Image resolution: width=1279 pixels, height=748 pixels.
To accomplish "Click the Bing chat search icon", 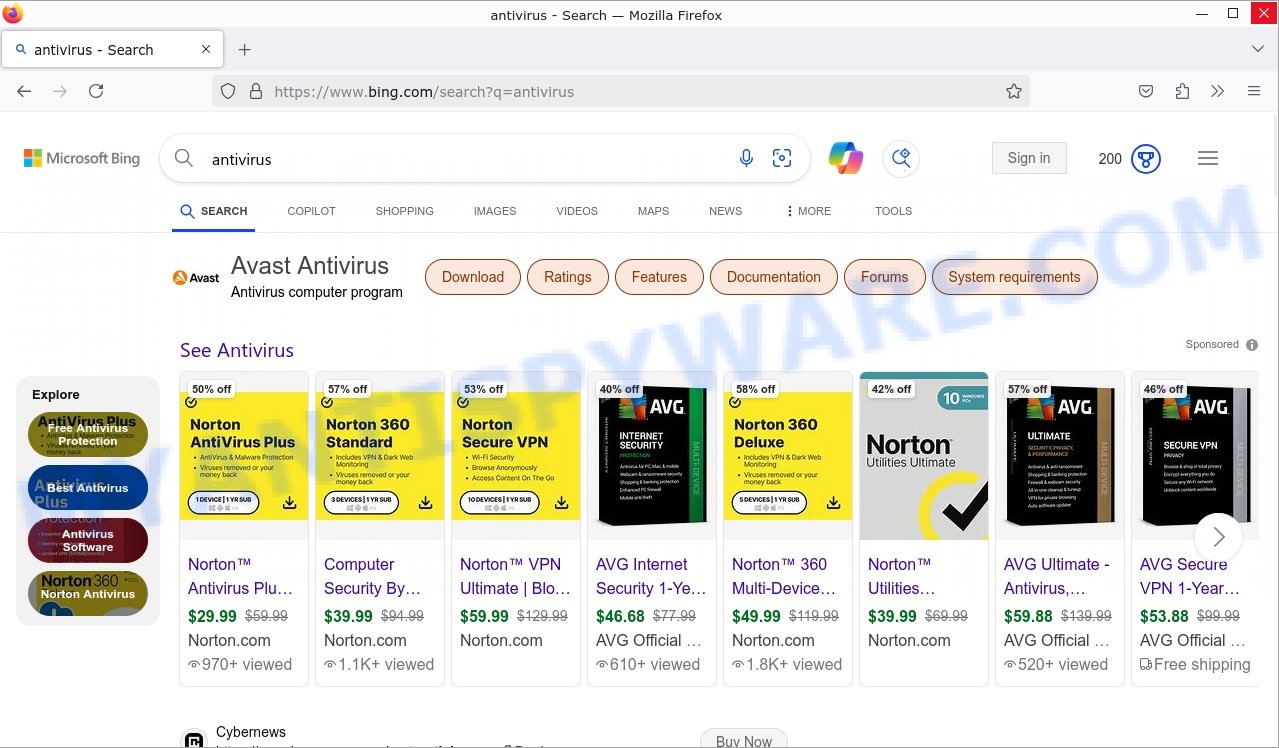I will 901,158.
